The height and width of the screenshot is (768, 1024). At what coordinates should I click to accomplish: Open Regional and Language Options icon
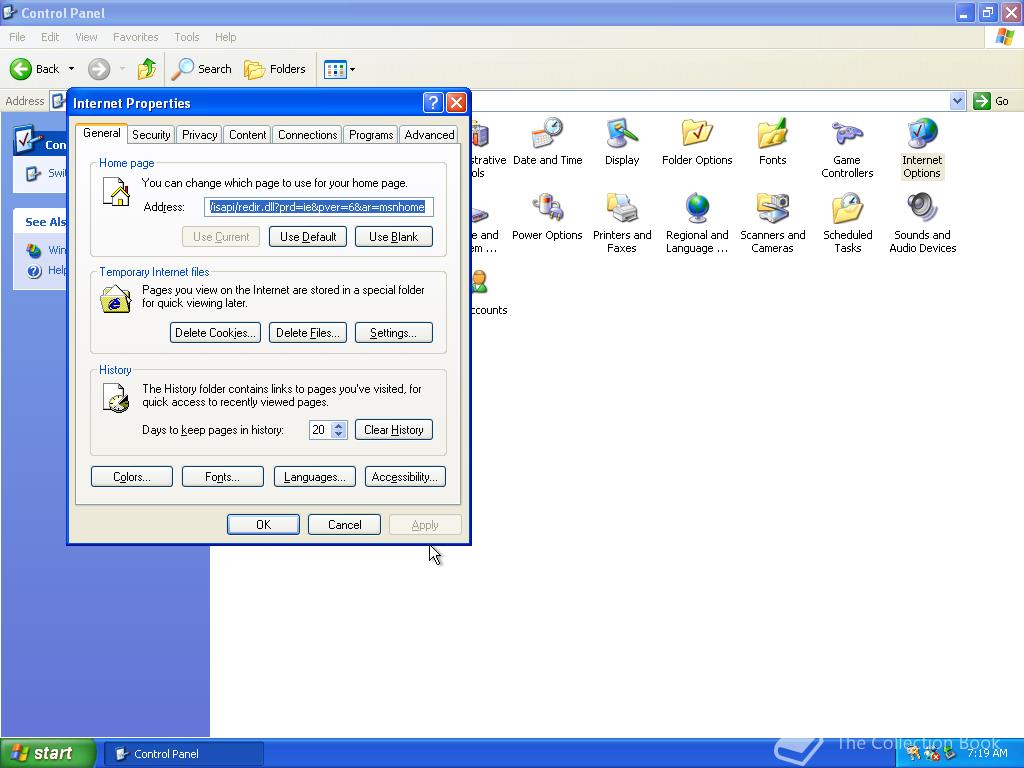point(697,223)
